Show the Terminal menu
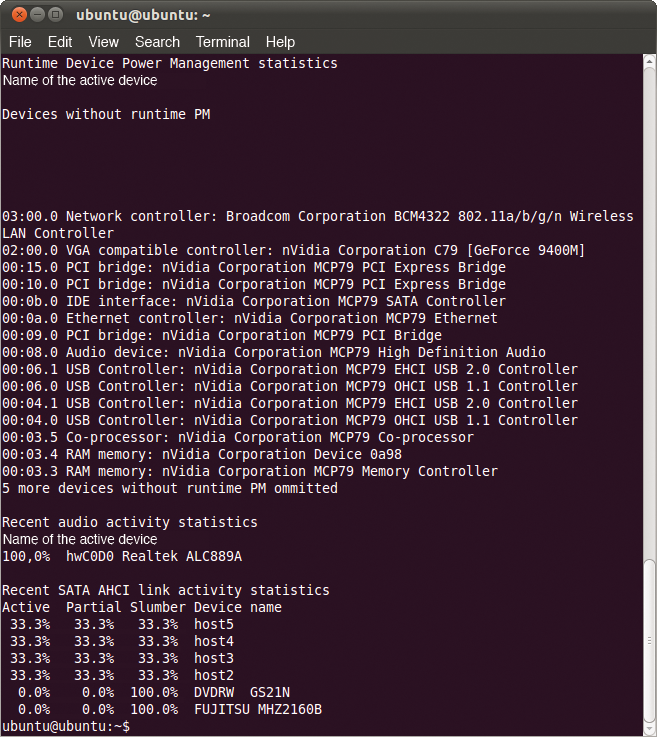 tap(222, 42)
